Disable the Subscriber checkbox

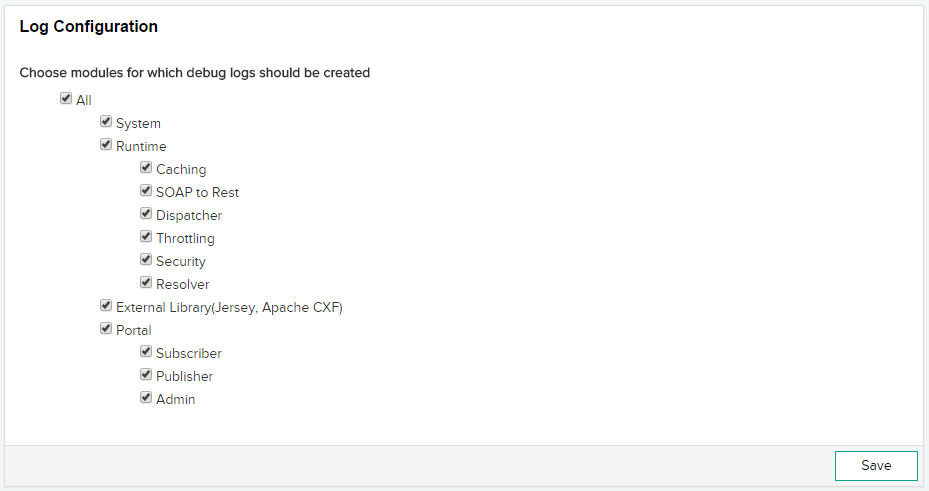pyautogui.click(x=146, y=352)
